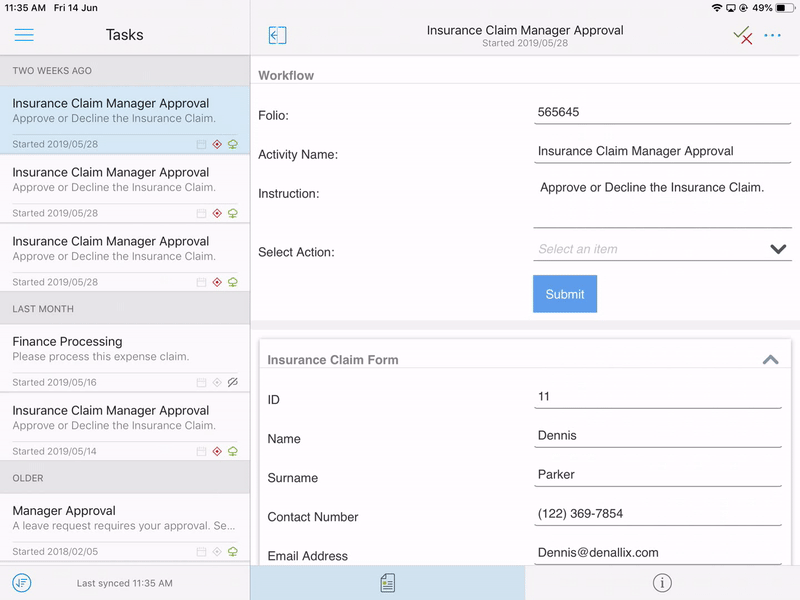Open the Select Action dropdown
The height and width of the screenshot is (600, 800).
tap(662, 249)
